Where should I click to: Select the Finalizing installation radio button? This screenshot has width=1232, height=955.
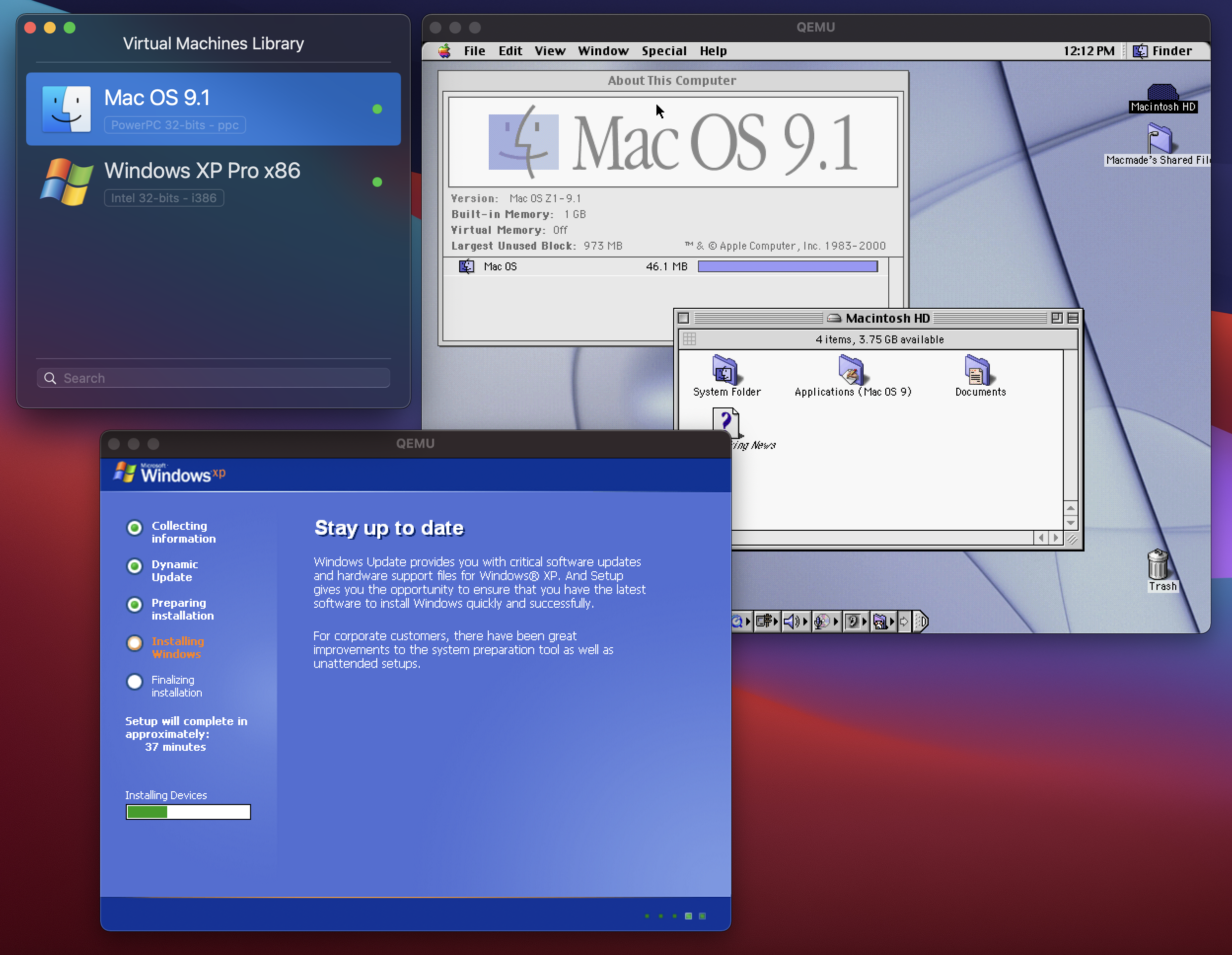pyautogui.click(x=134, y=682)
